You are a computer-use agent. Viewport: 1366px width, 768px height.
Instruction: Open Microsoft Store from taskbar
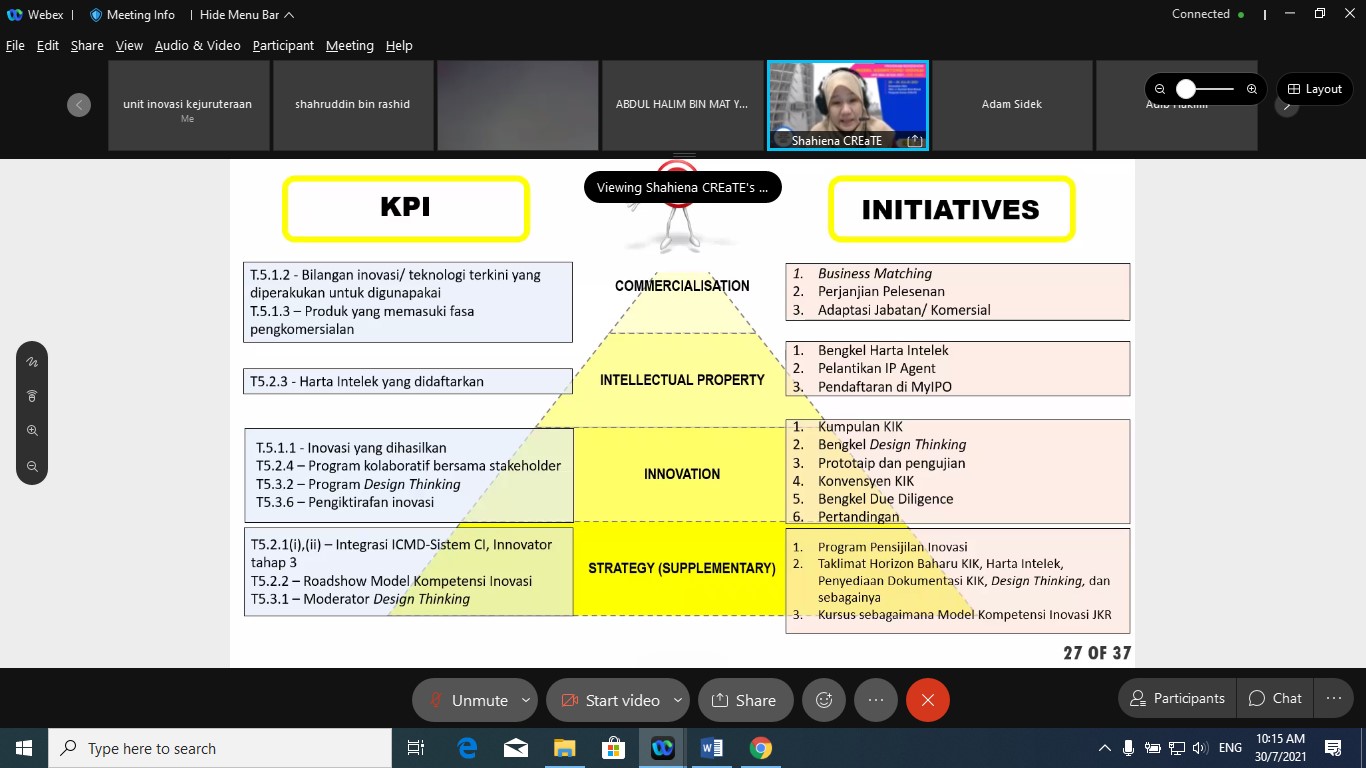pyautogui.click(x=613, y=748)
